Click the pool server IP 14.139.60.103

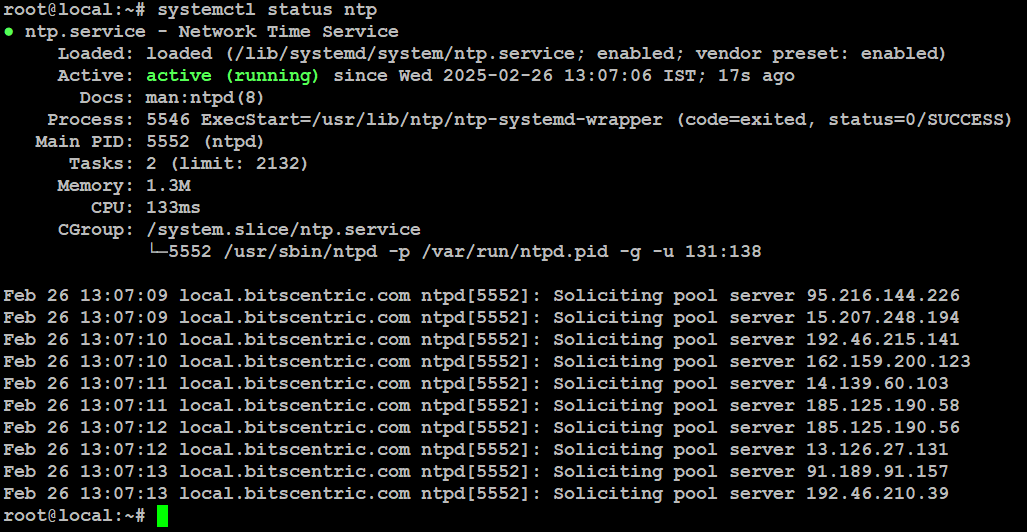pos(878,384)
